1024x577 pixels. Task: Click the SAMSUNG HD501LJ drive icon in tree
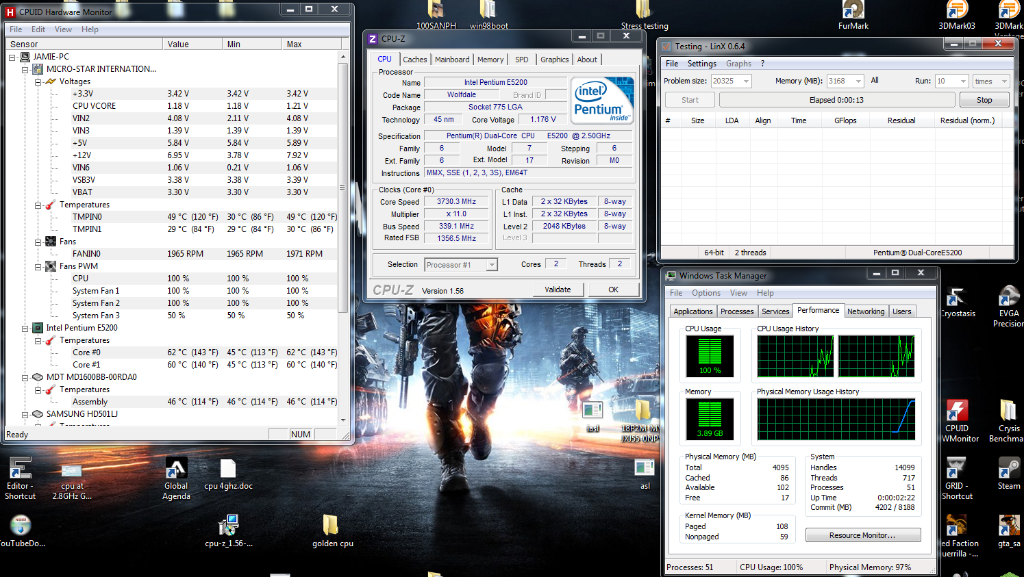click(37, 414)
